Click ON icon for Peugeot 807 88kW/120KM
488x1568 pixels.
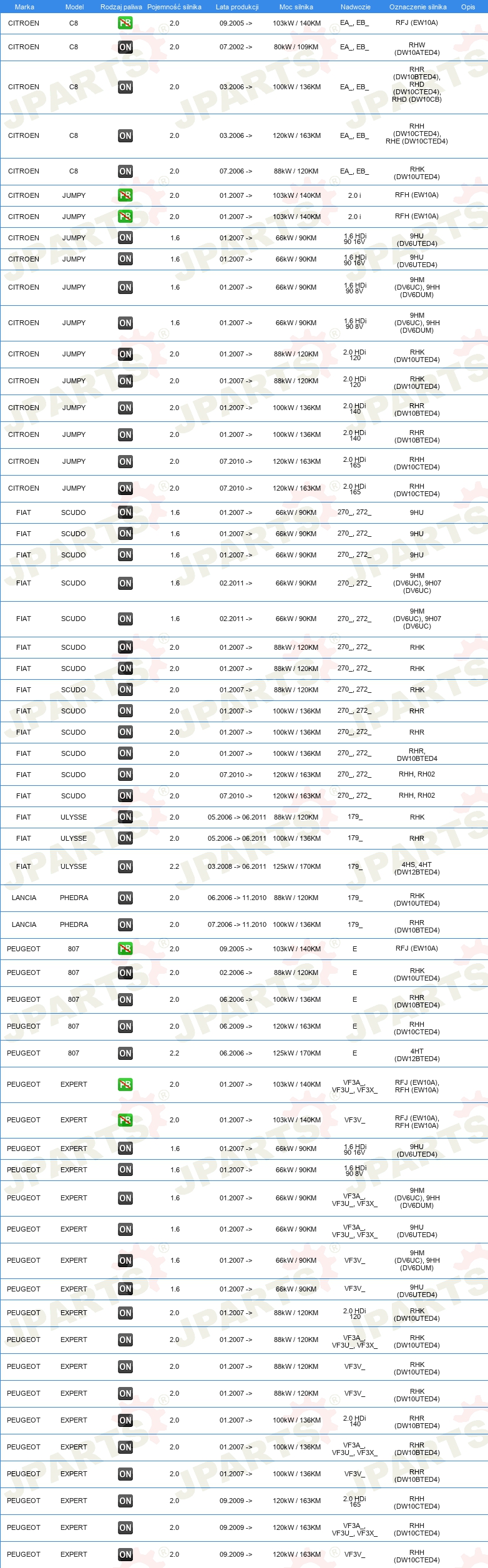(x=125, y=973)
